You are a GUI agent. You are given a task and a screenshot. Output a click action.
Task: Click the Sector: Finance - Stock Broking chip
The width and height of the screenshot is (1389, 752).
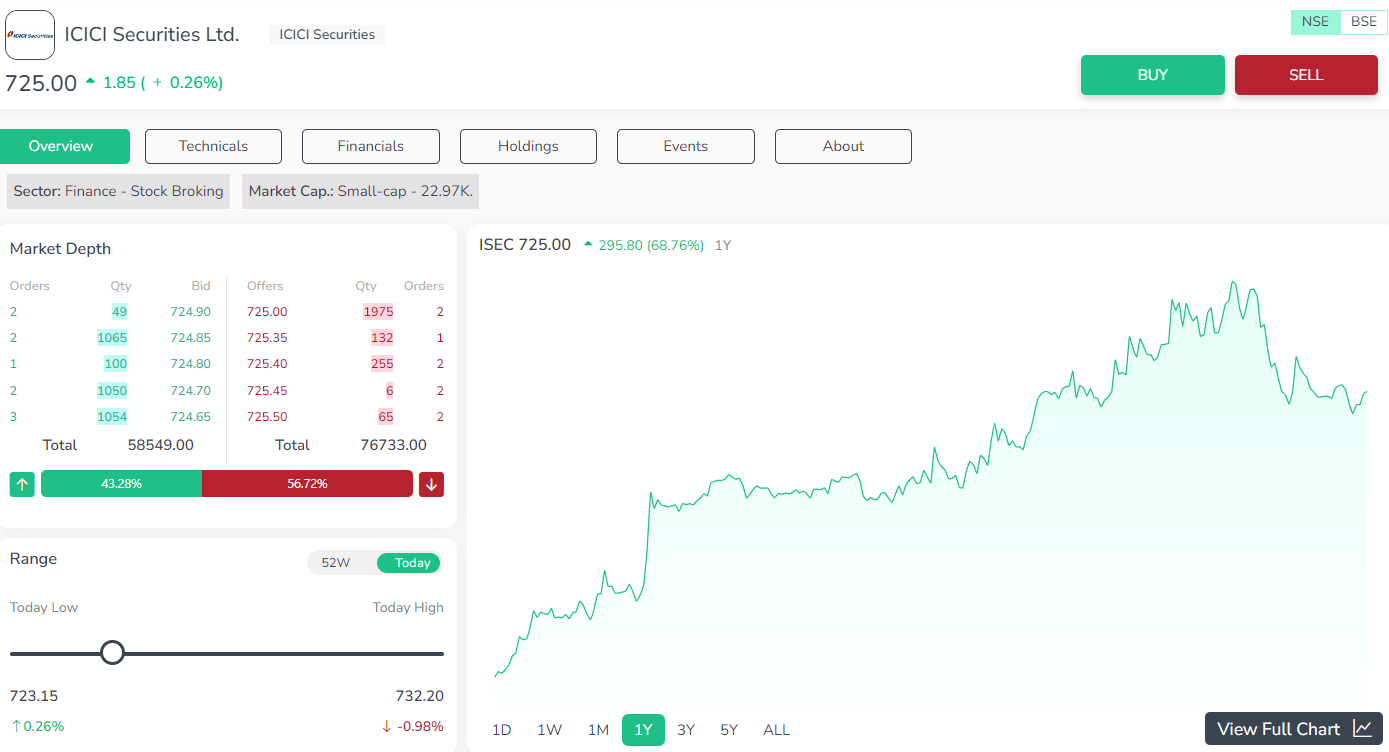(118, 191)
